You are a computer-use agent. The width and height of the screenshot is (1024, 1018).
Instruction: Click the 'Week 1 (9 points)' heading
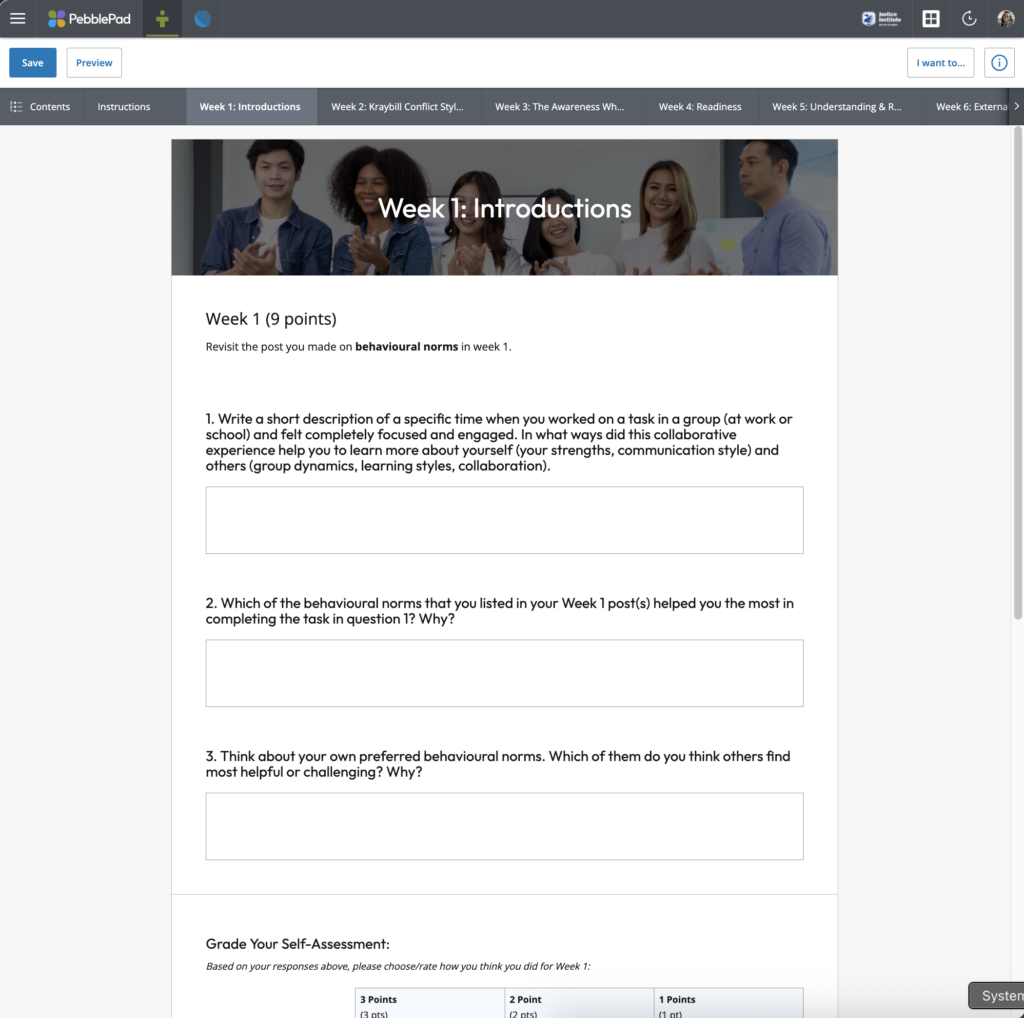coord(271,319)
